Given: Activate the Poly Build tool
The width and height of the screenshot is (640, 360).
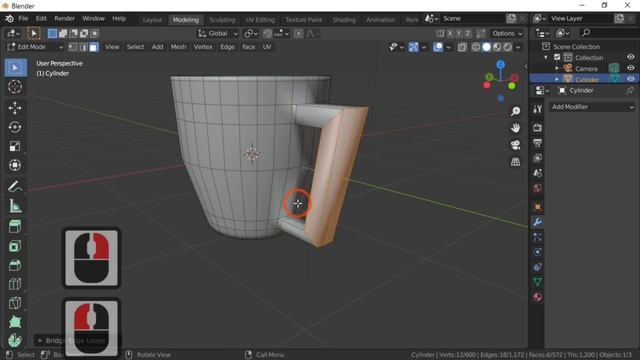Looking at the screenshot, I should [15, 322].
